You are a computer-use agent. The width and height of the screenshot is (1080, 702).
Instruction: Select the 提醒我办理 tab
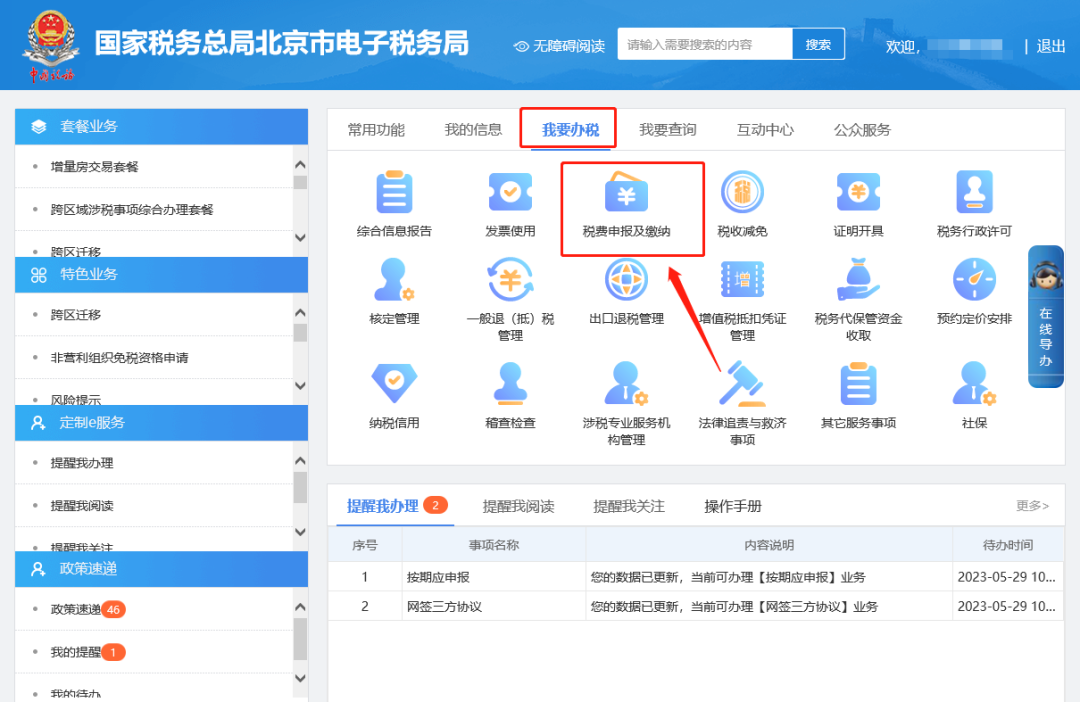(x=383, y=506)
